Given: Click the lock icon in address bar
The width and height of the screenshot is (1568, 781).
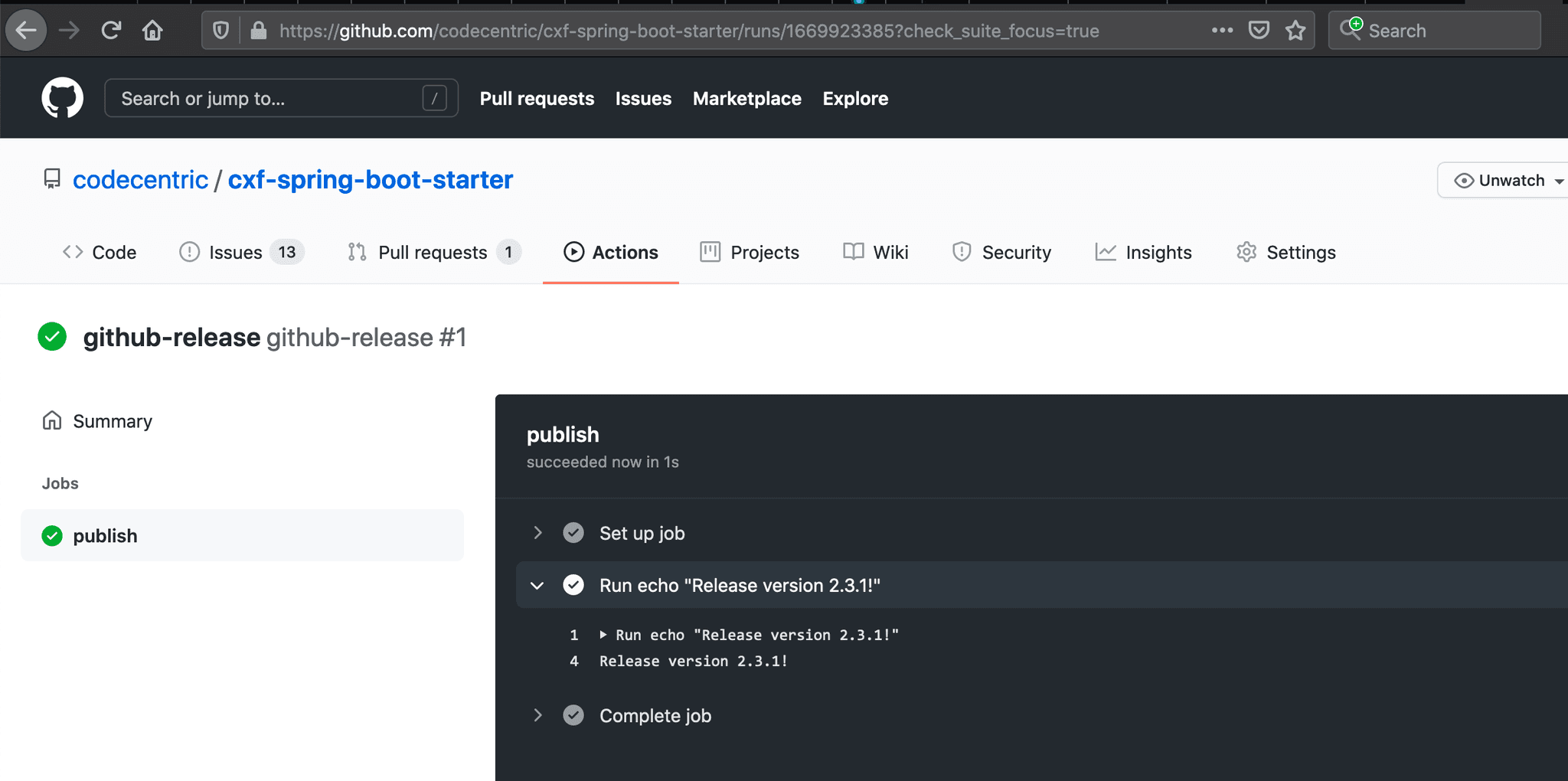Looking at the screenshot, I should pos(259,31).
